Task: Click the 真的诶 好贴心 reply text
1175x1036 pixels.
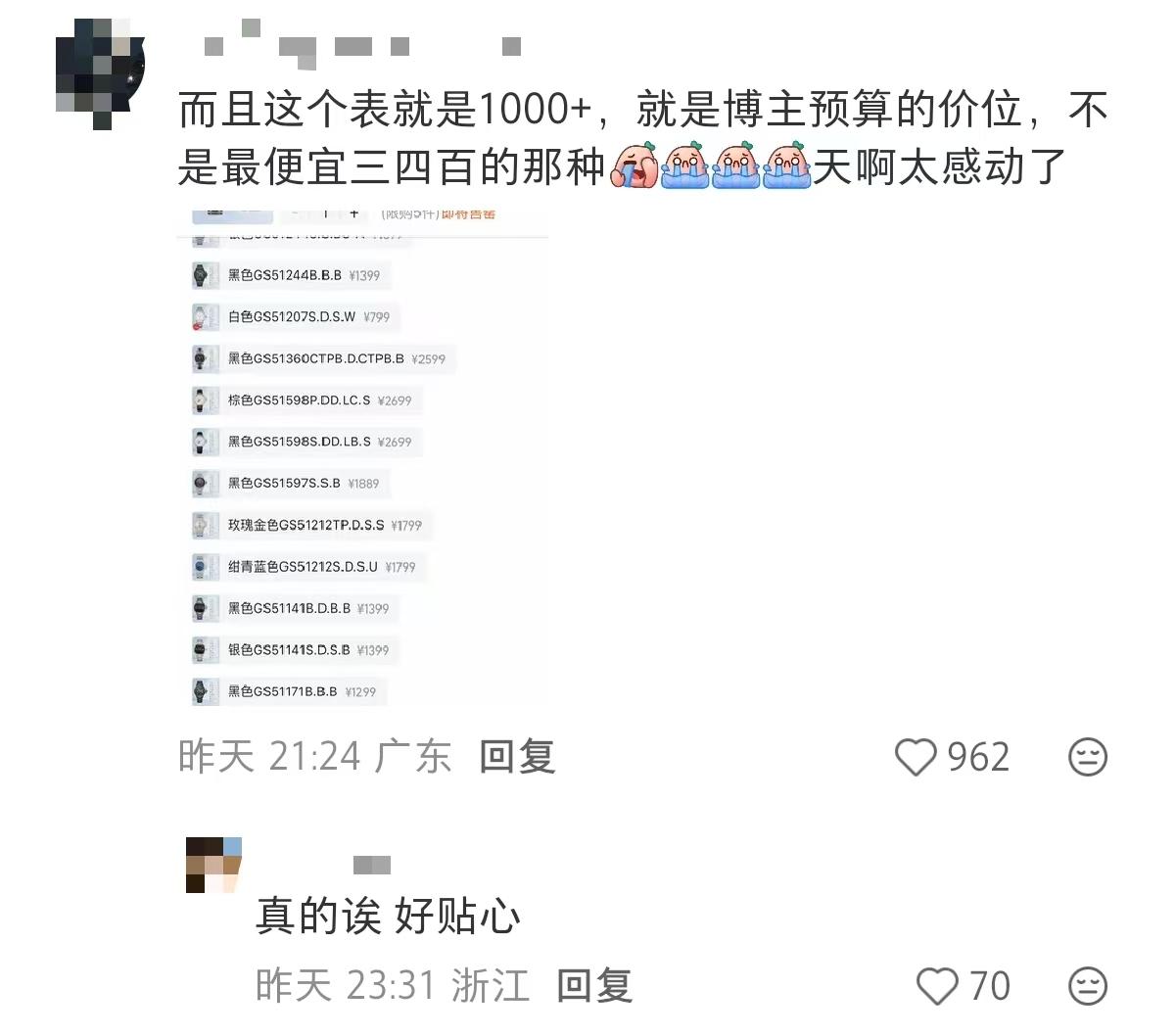Action: click(x=388, y=917)
